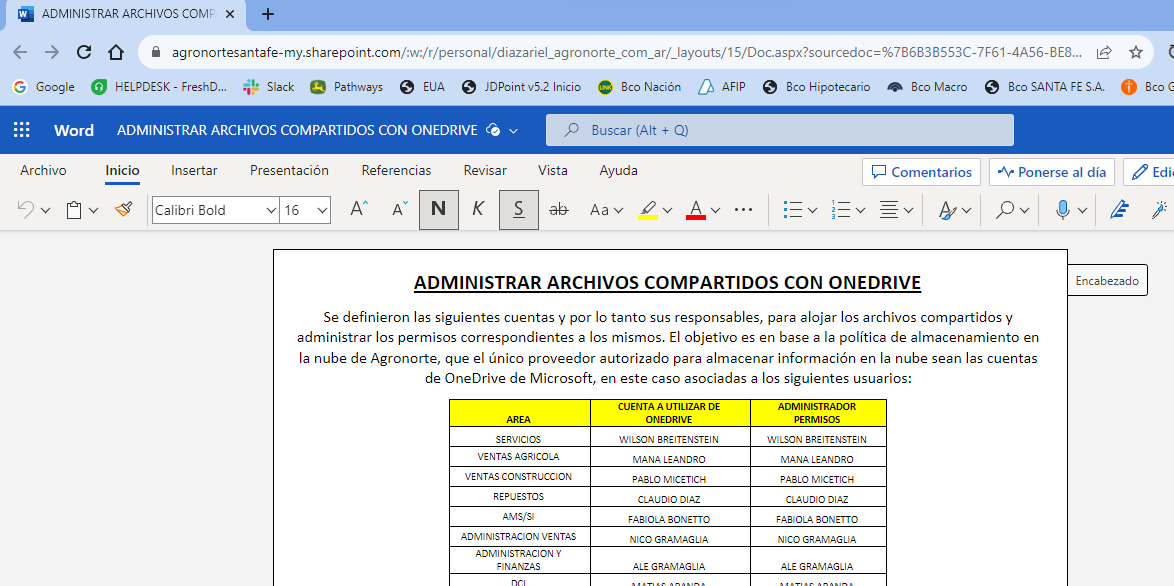Viewport: 1174px width, 586px height.
Task: Open the Presentación tab
Action: coord(289,171)
